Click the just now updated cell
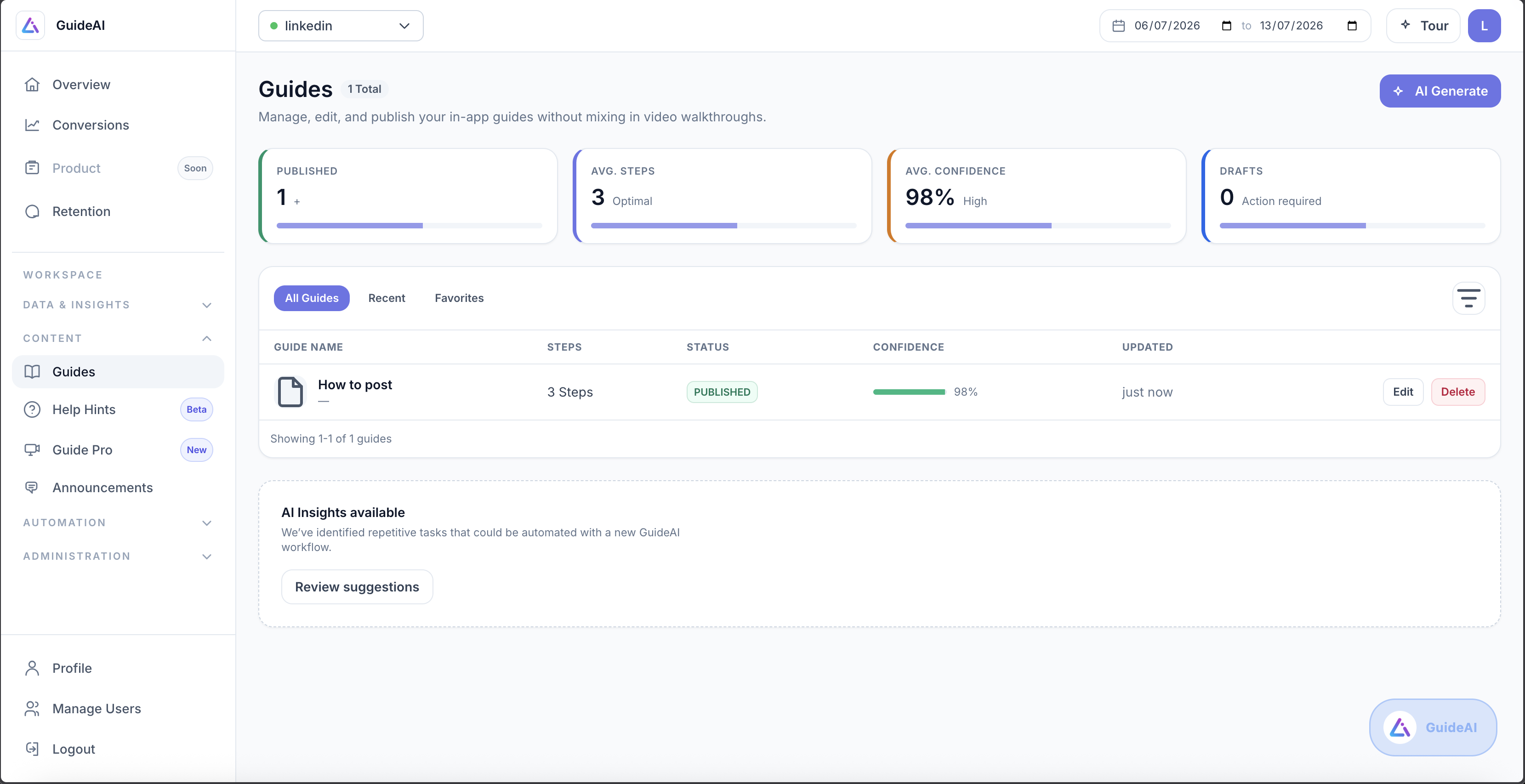This screenshot has height=784, width=1525. 1147,392
